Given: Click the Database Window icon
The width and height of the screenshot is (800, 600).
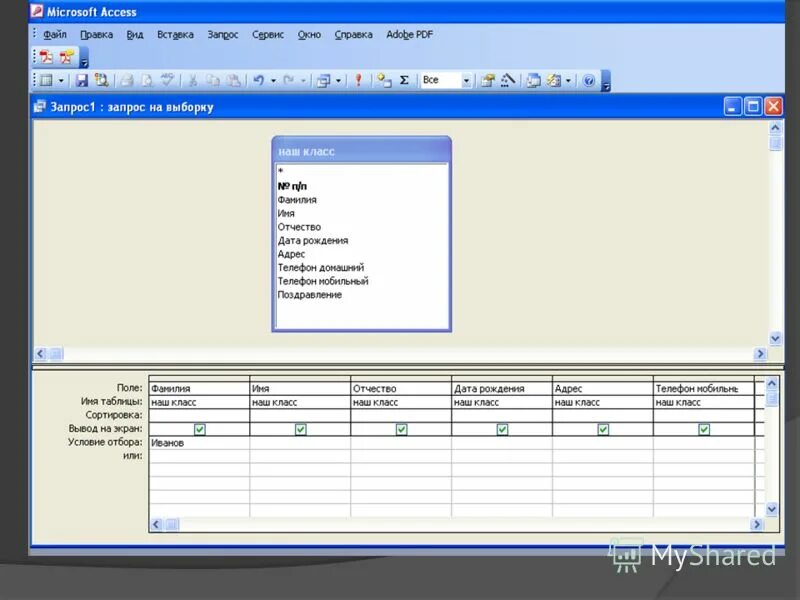Looking at the screenshot, I should click(534, 80).
